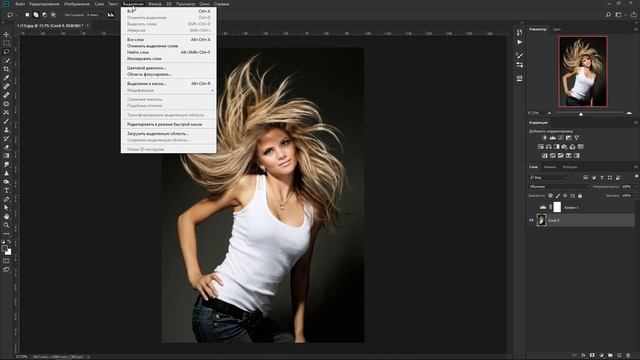This screenshot has height=360, width=640.
Task: Click the Add to Selection mode icon
Action: (36, 15)
